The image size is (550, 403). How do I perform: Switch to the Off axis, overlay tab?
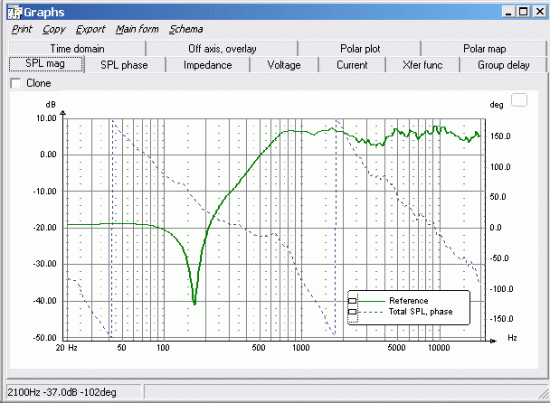(x=222, y=48)
